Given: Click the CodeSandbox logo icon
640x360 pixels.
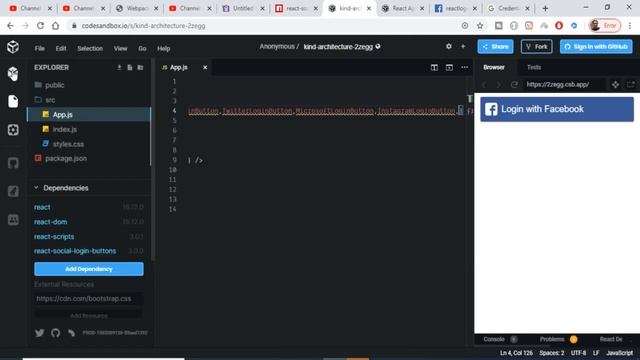Looking at the screenshot, I should [13, 47].
